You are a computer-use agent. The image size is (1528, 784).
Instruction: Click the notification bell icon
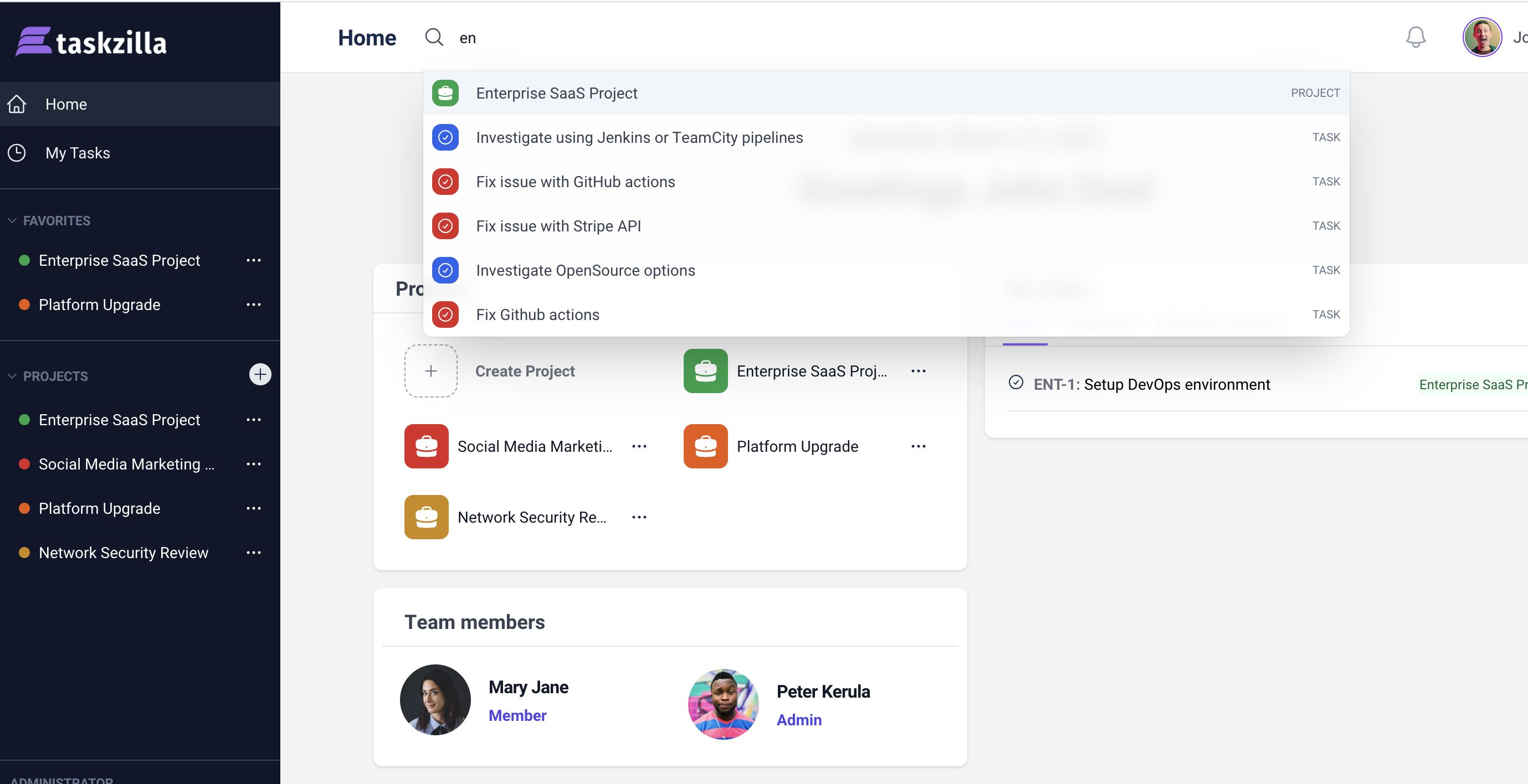1416,37
